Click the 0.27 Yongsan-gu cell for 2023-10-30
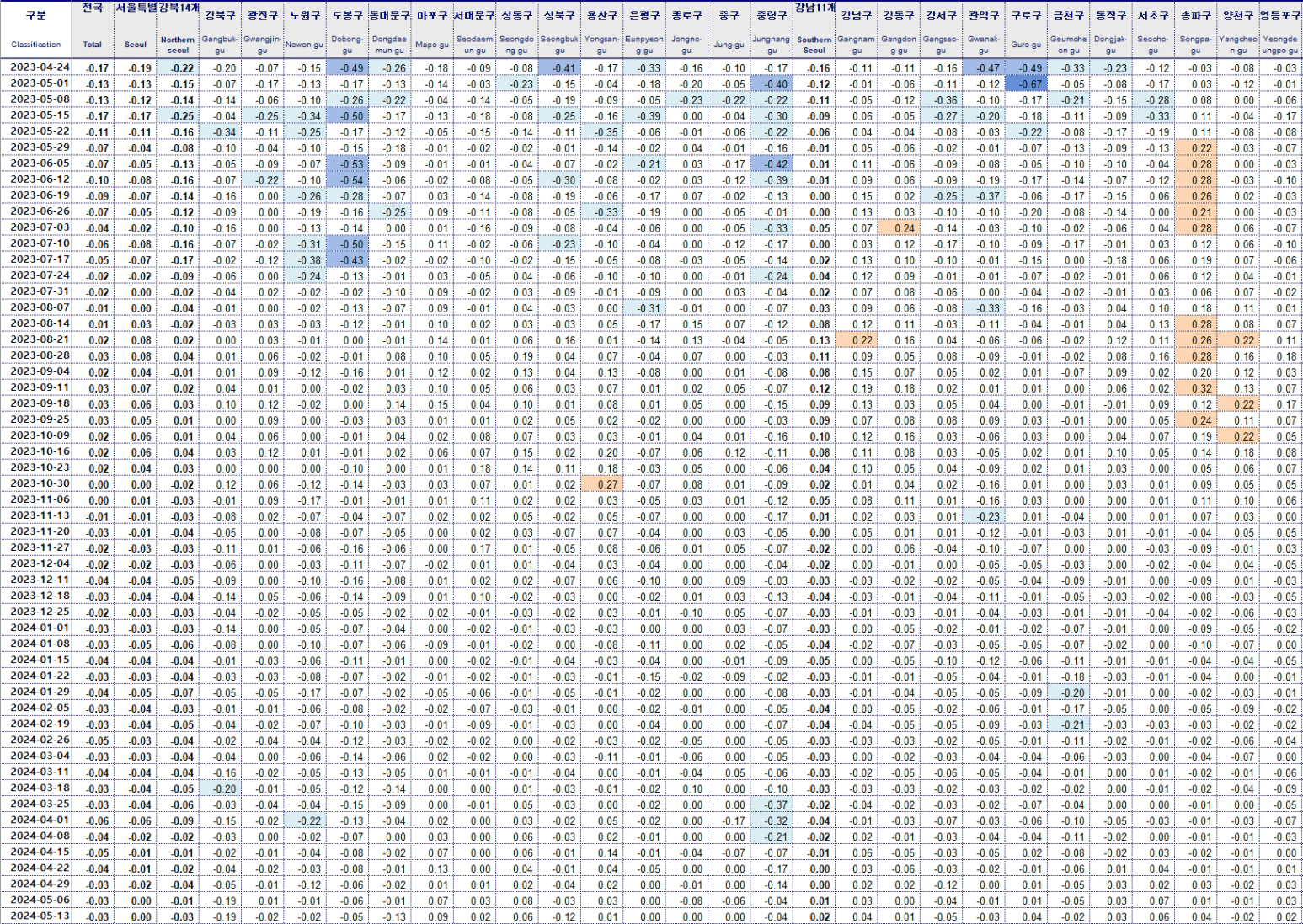Image resolution: width=1303 pixels, height=924 pixels. point(601,483)
